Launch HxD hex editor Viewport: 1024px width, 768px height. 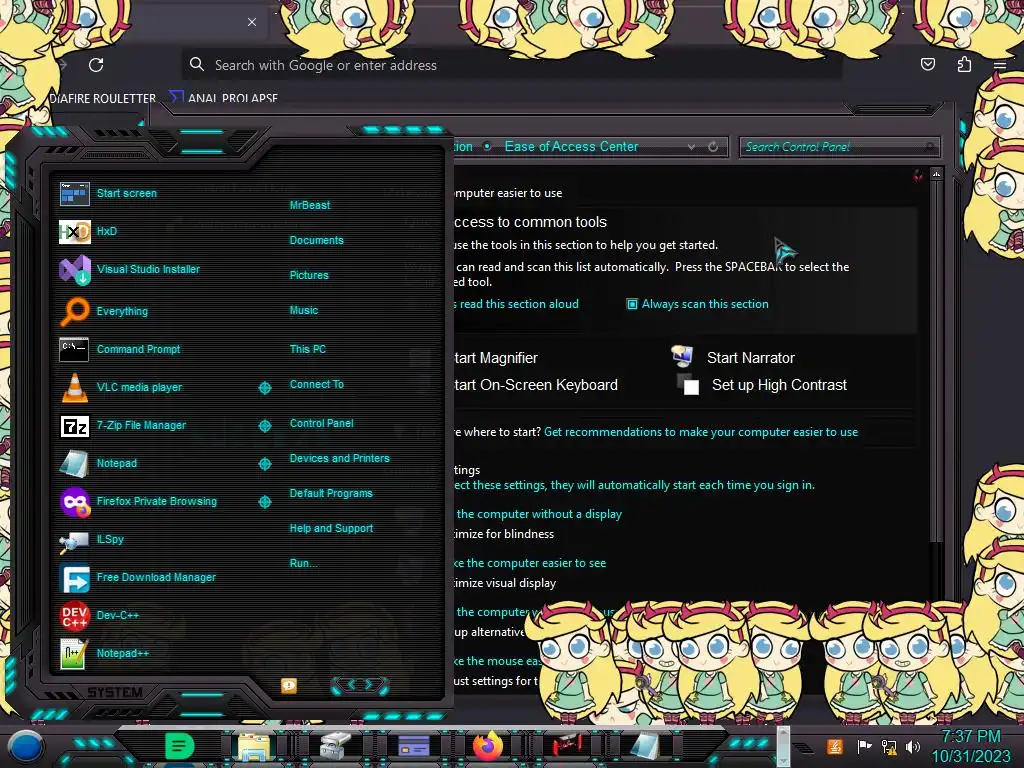pyautogui.click(x=74, y=231)
